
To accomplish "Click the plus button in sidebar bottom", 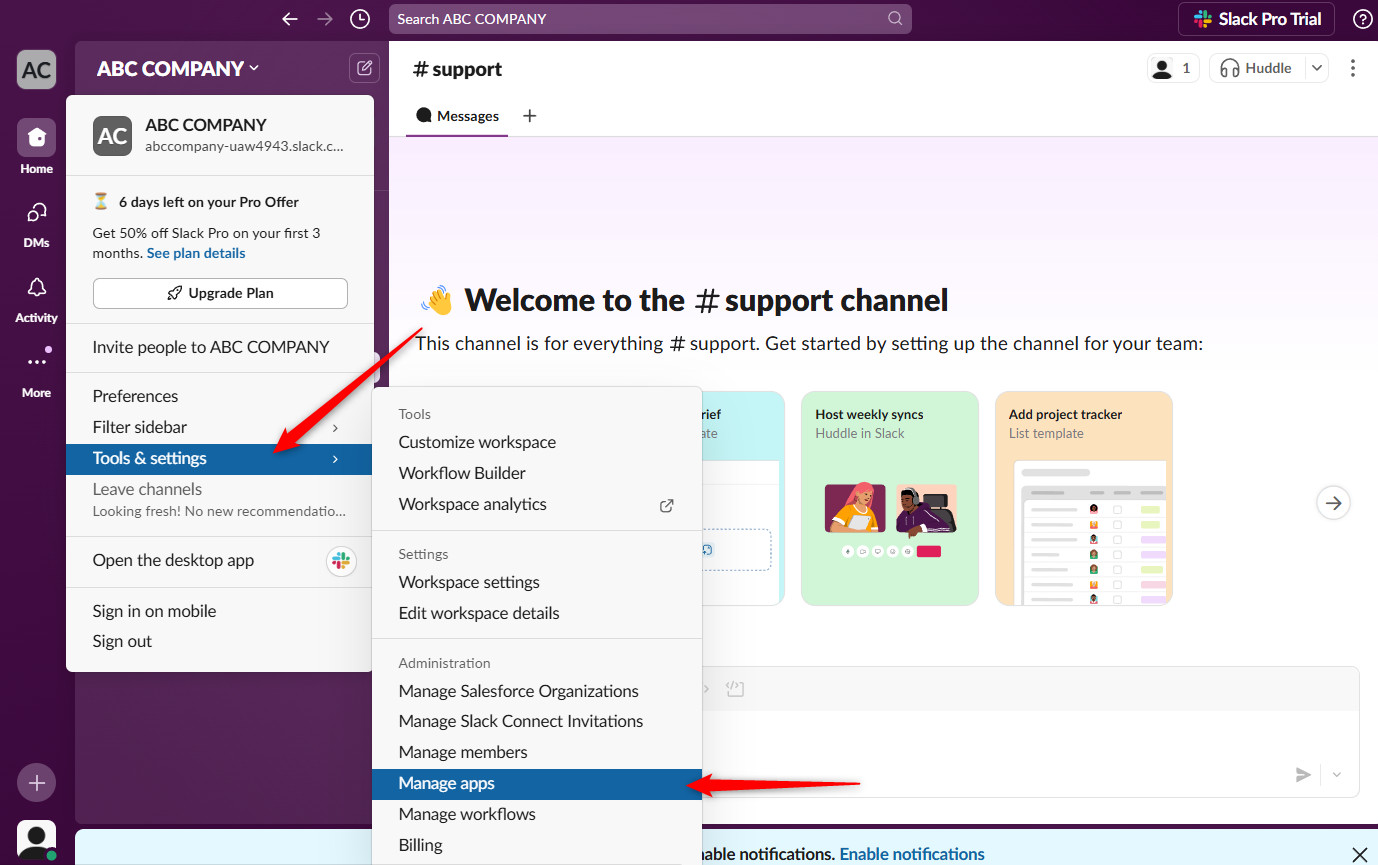I will pos(36,783).
